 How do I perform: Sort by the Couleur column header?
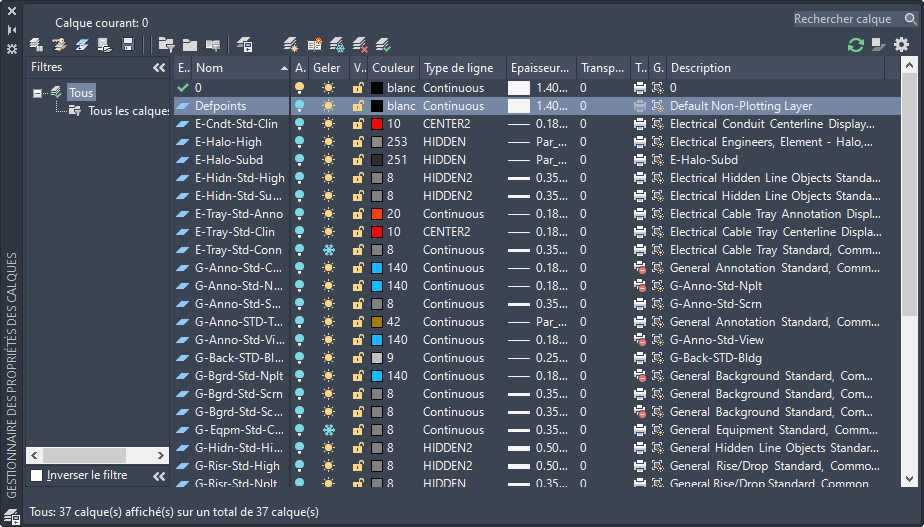click(x=393, y=68)
